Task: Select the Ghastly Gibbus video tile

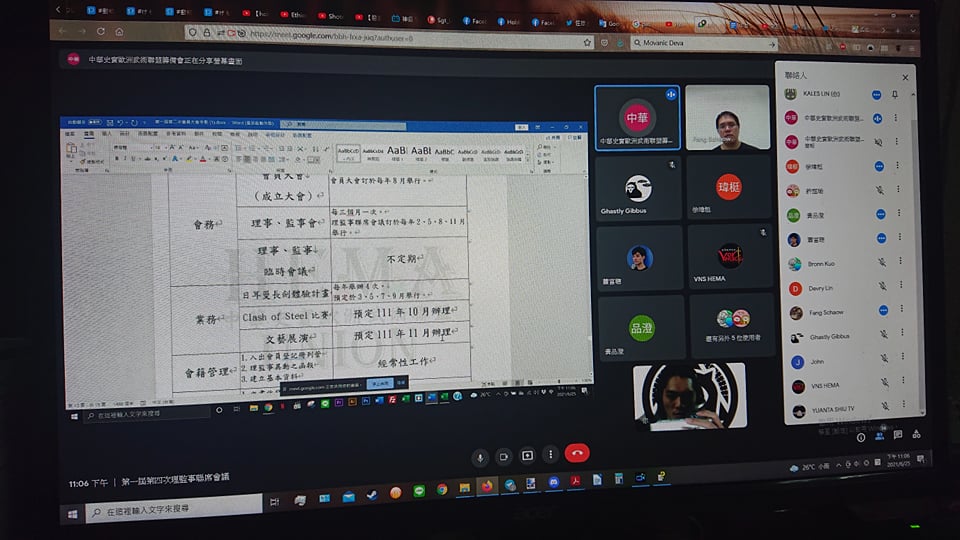Action: click(x=637, y=190)
